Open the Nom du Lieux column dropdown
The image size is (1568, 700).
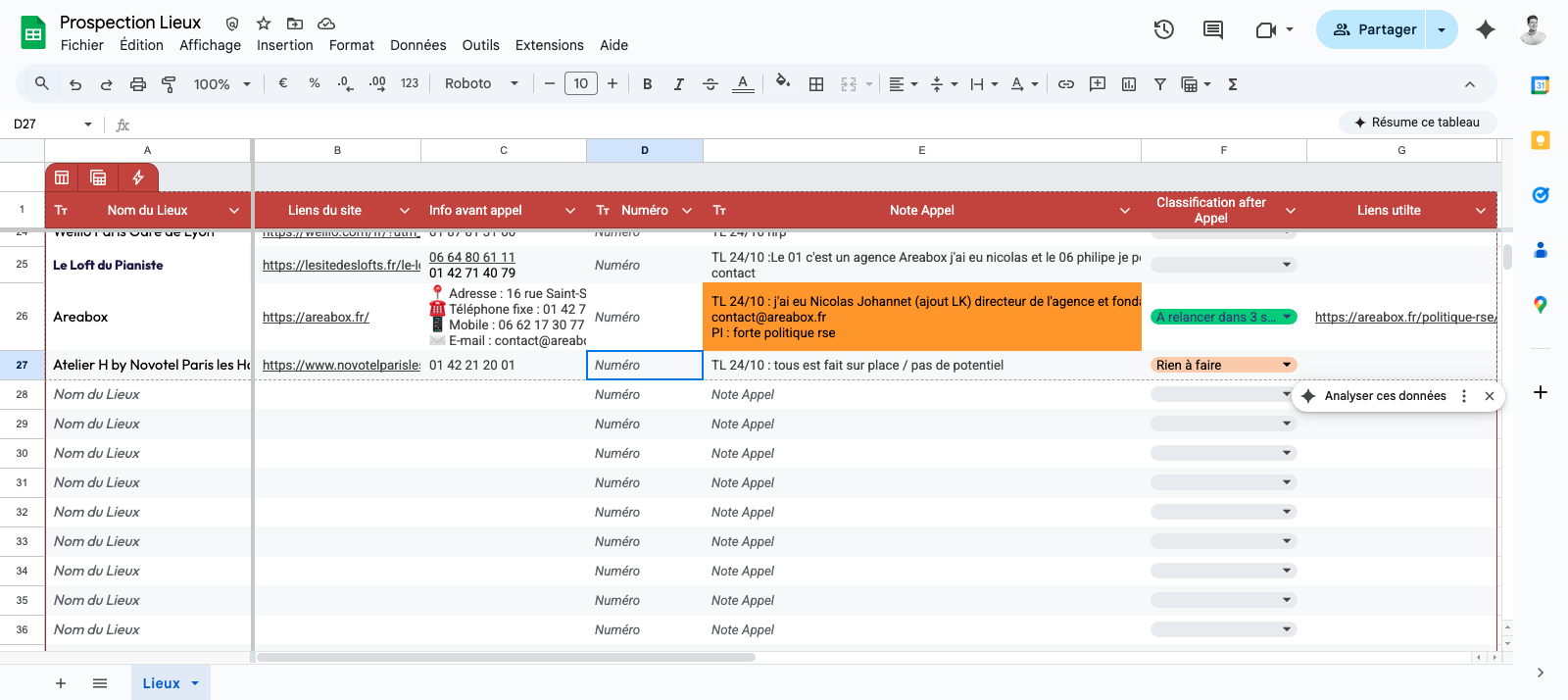click(x=234, y=210)
